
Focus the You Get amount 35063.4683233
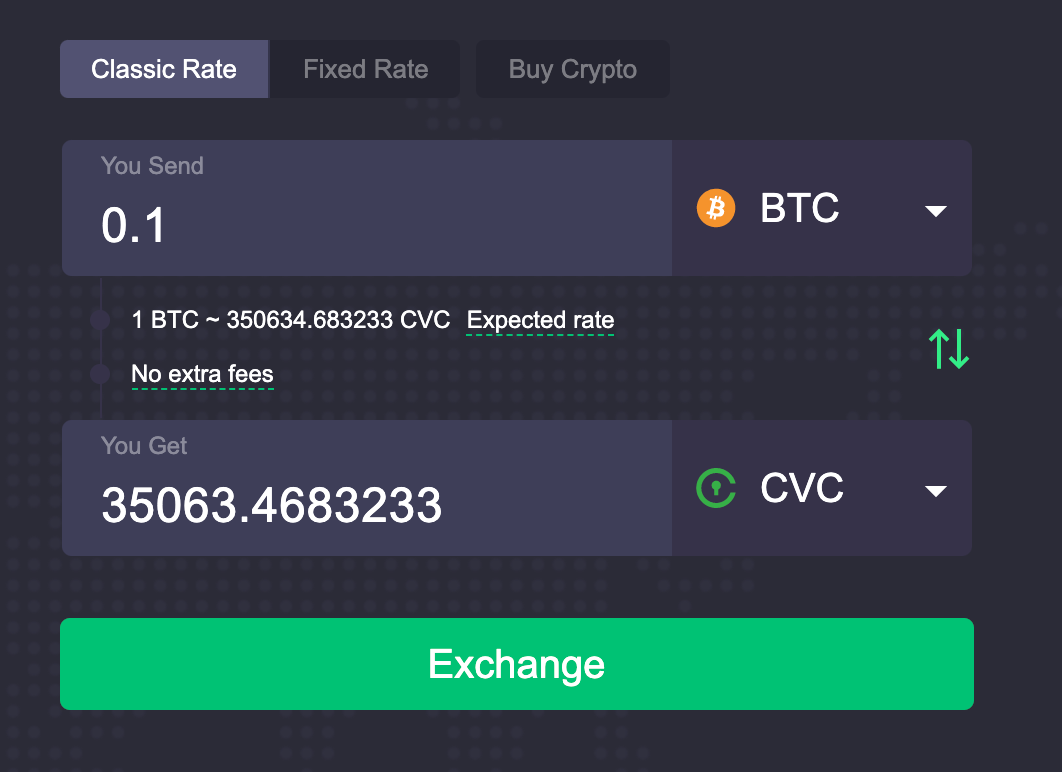[366, 488]
